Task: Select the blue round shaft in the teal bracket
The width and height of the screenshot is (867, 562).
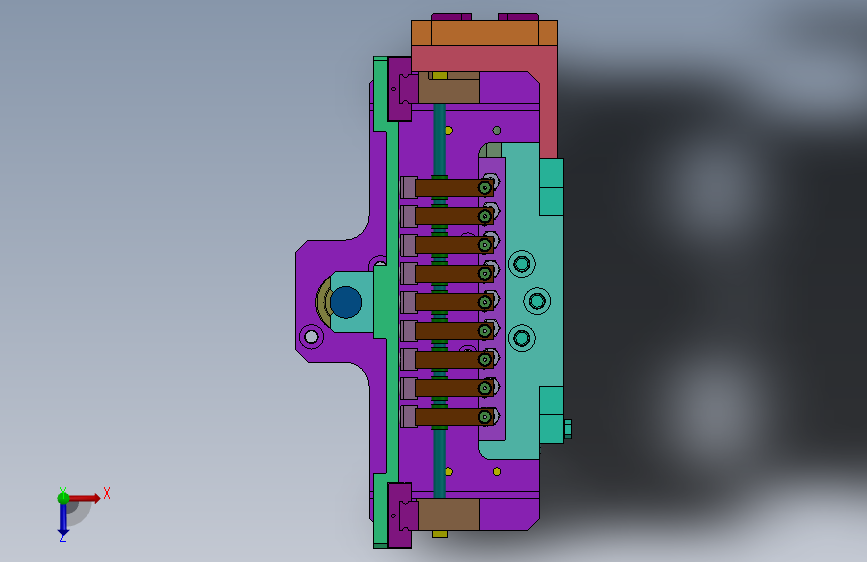Action: pyautogui.click(x=346, y=302)
